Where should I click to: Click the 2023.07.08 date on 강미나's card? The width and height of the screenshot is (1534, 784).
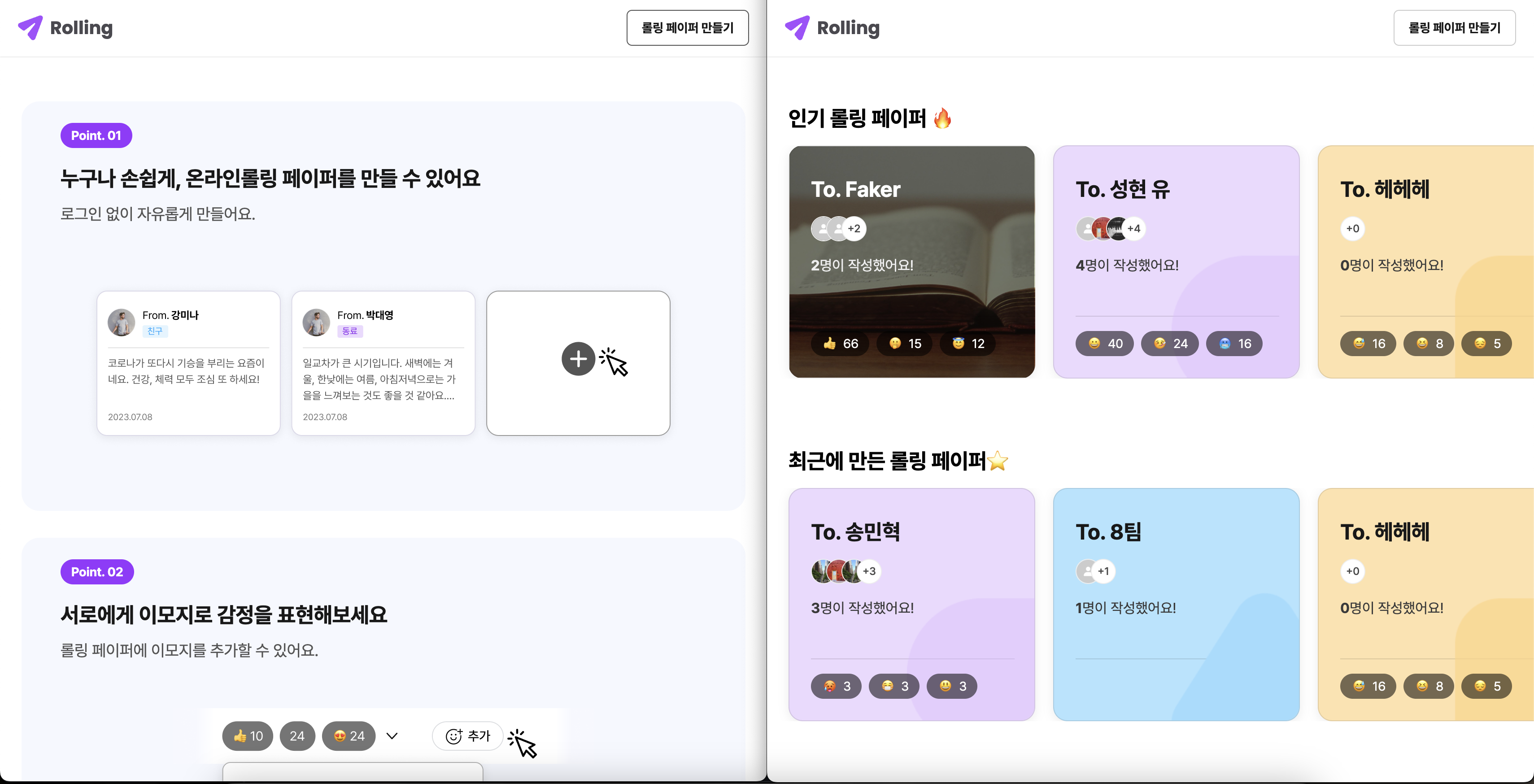click(x=130, y=417)
